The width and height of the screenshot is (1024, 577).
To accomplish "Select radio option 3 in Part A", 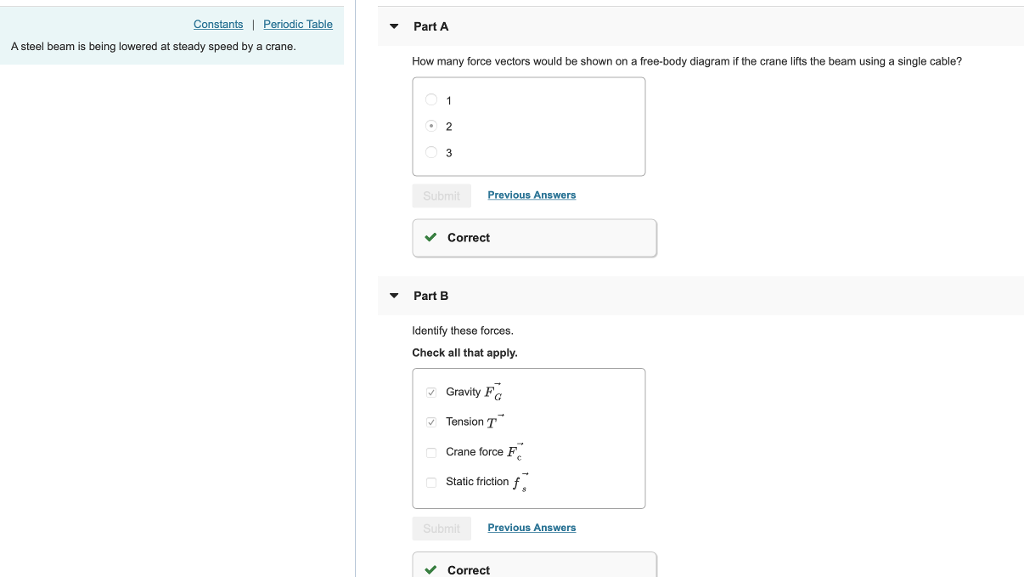I will [431, 152].
